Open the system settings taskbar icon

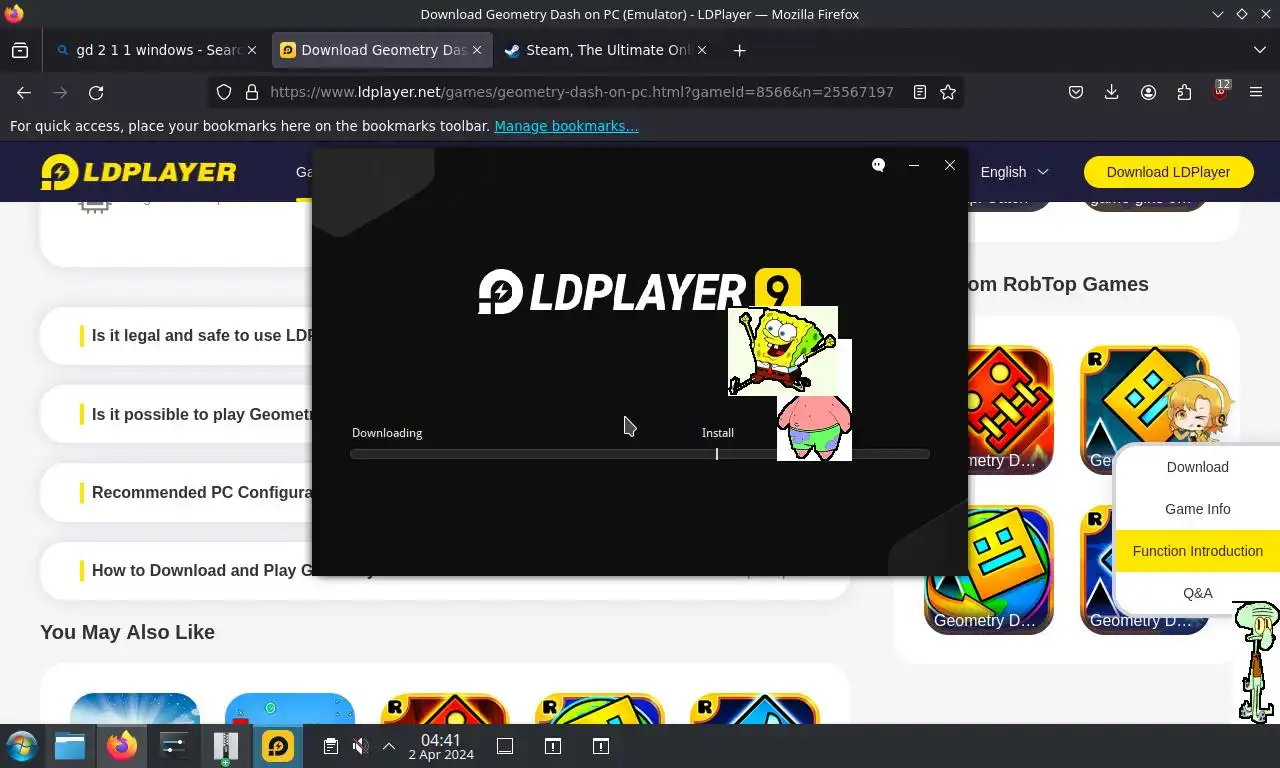coord(174,746)
